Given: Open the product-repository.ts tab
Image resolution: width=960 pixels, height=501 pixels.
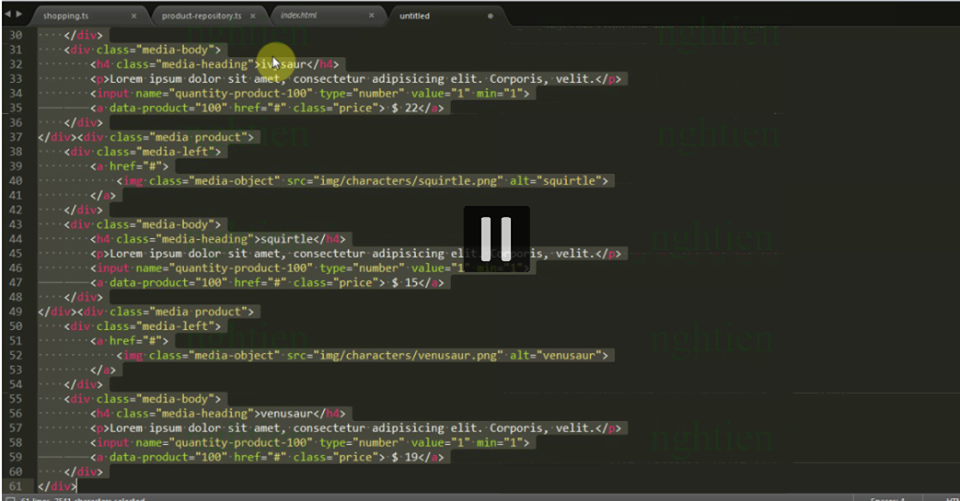Looking at the screenshot, I should coord(201,16).
